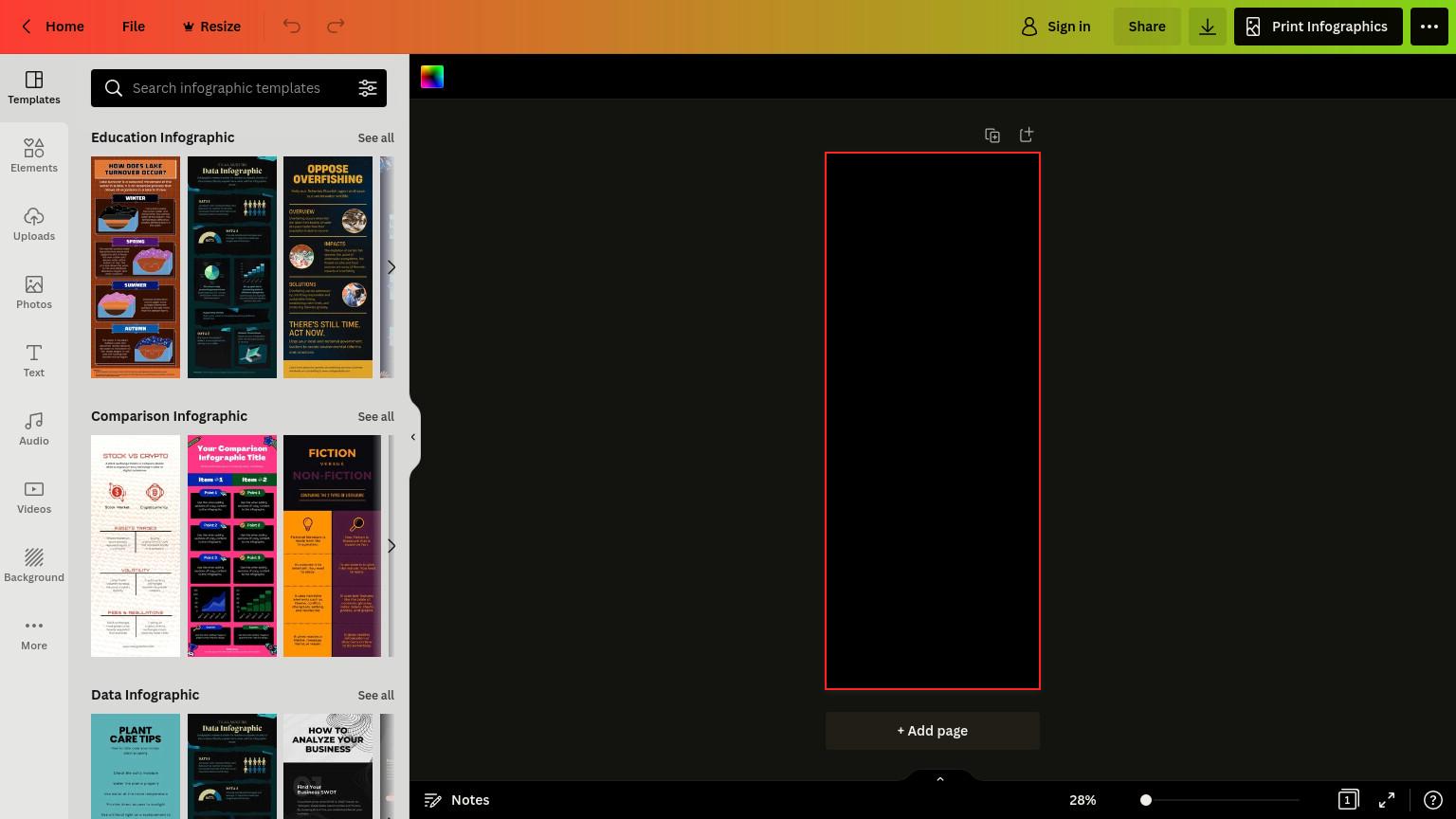
Task: Adjust the zoom slider handle
Action: point(1146,800)
